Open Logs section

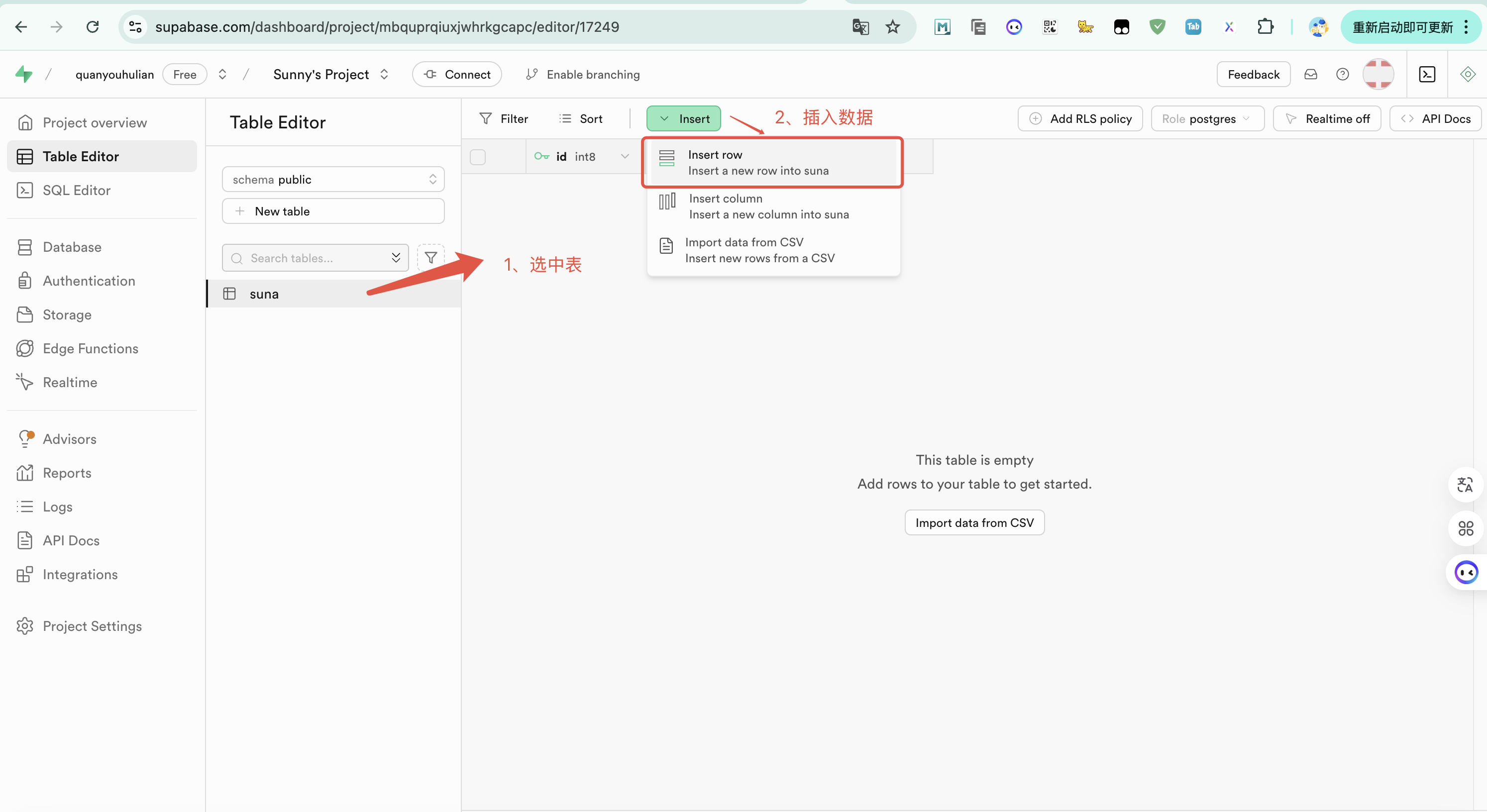[x=57, y=507]
